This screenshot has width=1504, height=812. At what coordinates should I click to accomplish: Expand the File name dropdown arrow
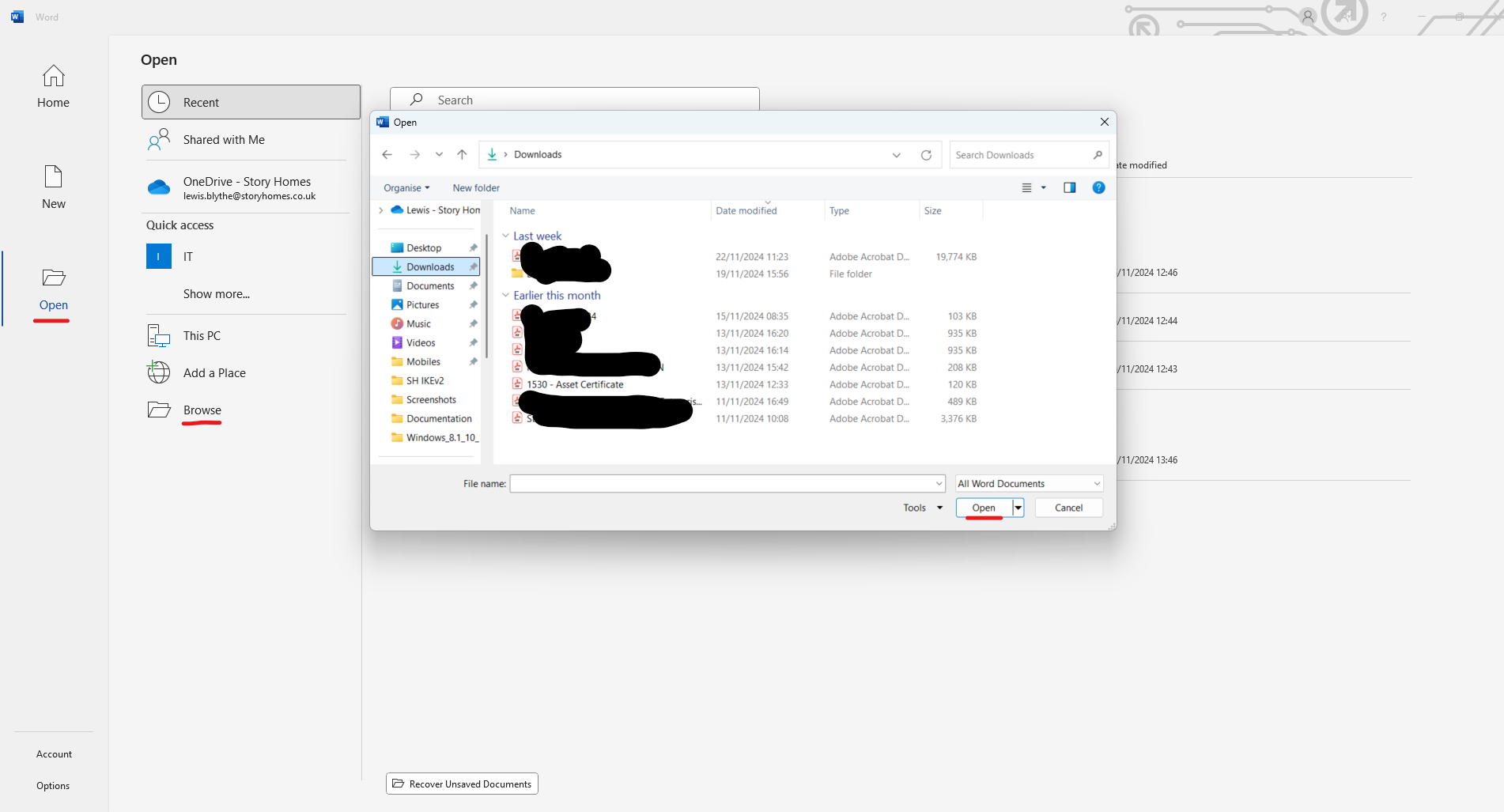[939, 484]
